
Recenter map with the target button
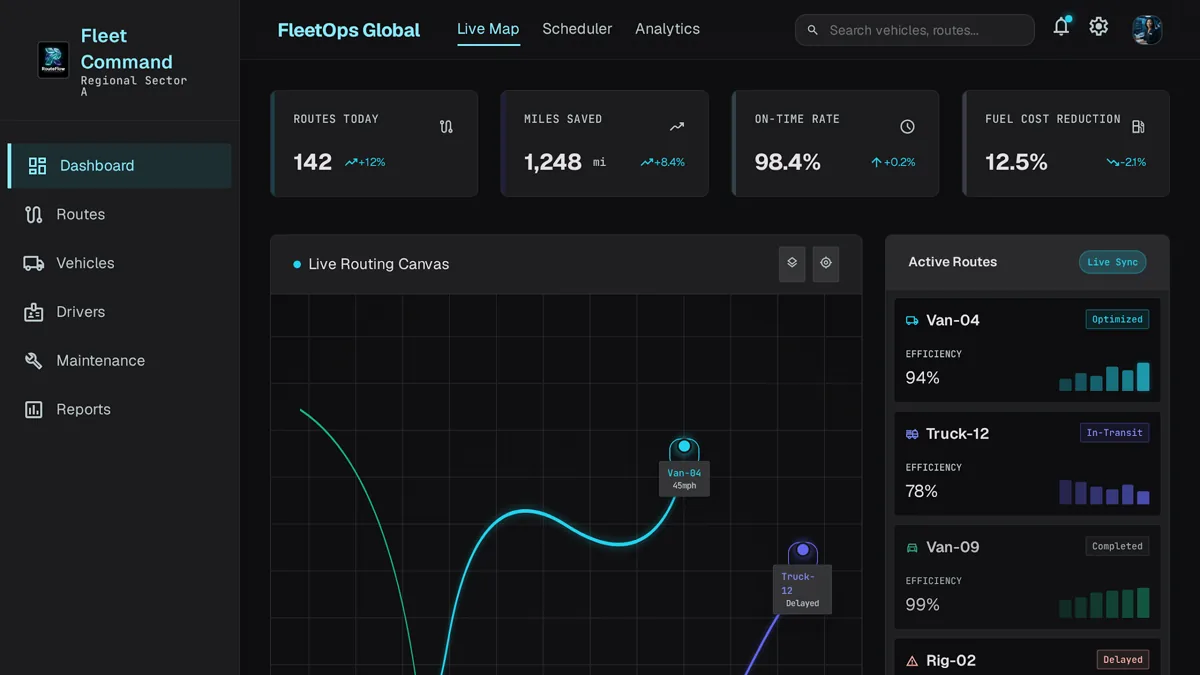point(826,263)
